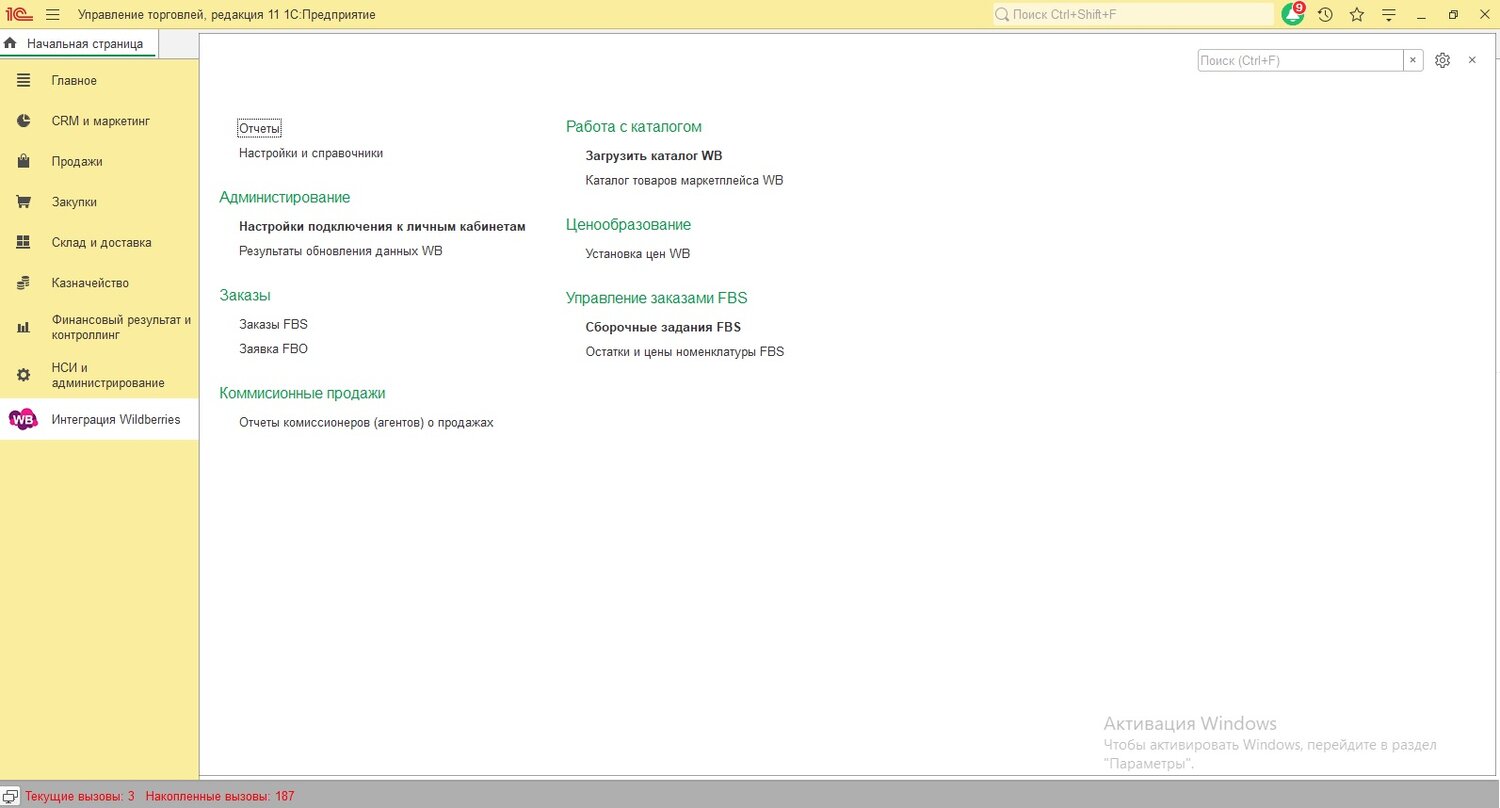Open the 1C main menu logo
Viewport: 1500px width, 808px height.
click(19, 15)
